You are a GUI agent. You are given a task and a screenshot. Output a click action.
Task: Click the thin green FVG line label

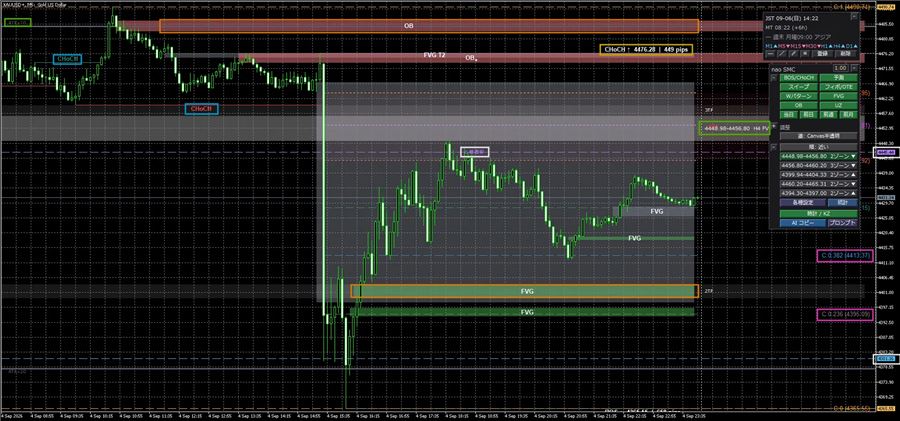tap(634, 238)
